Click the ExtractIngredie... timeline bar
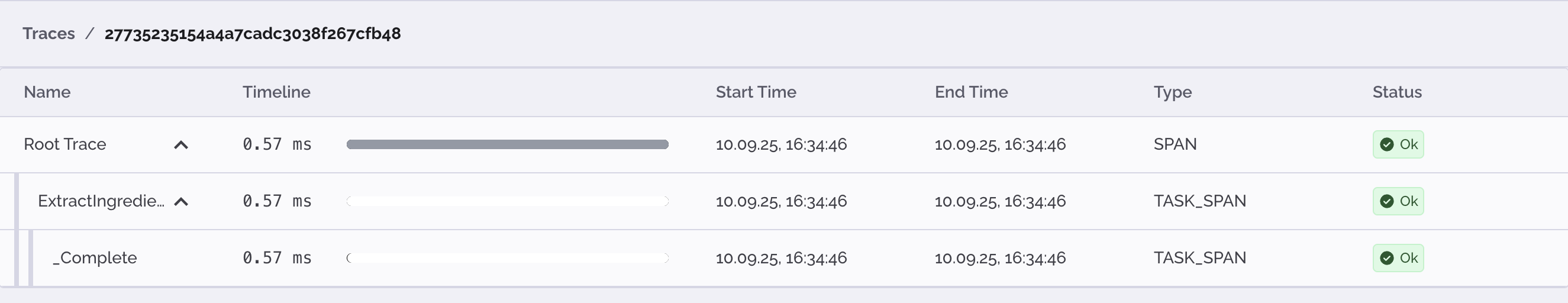This screenshot has width=1568, height=303. tap(507, 201)
